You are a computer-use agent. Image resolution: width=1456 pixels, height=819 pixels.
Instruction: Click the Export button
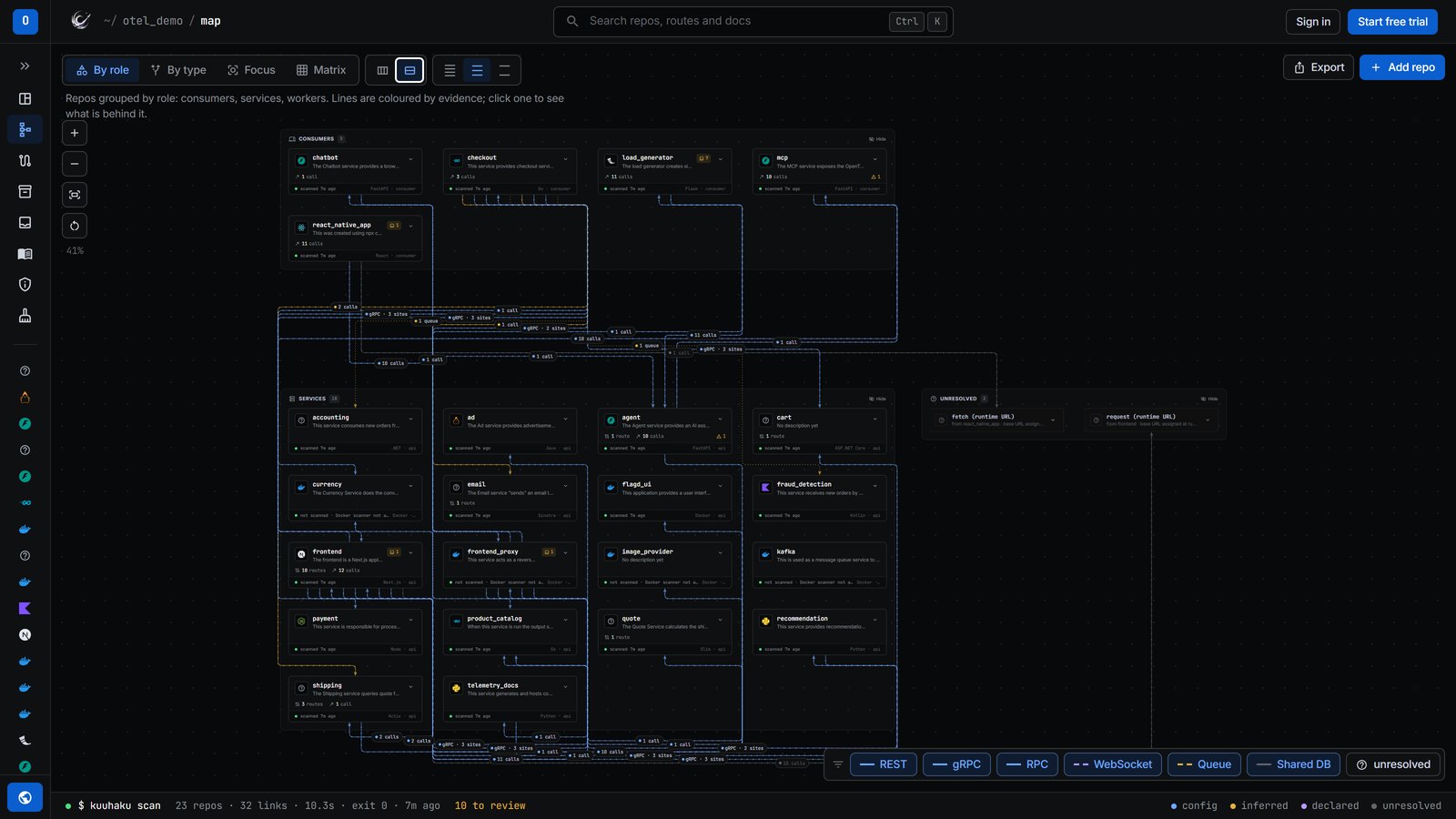(1319, 67)
